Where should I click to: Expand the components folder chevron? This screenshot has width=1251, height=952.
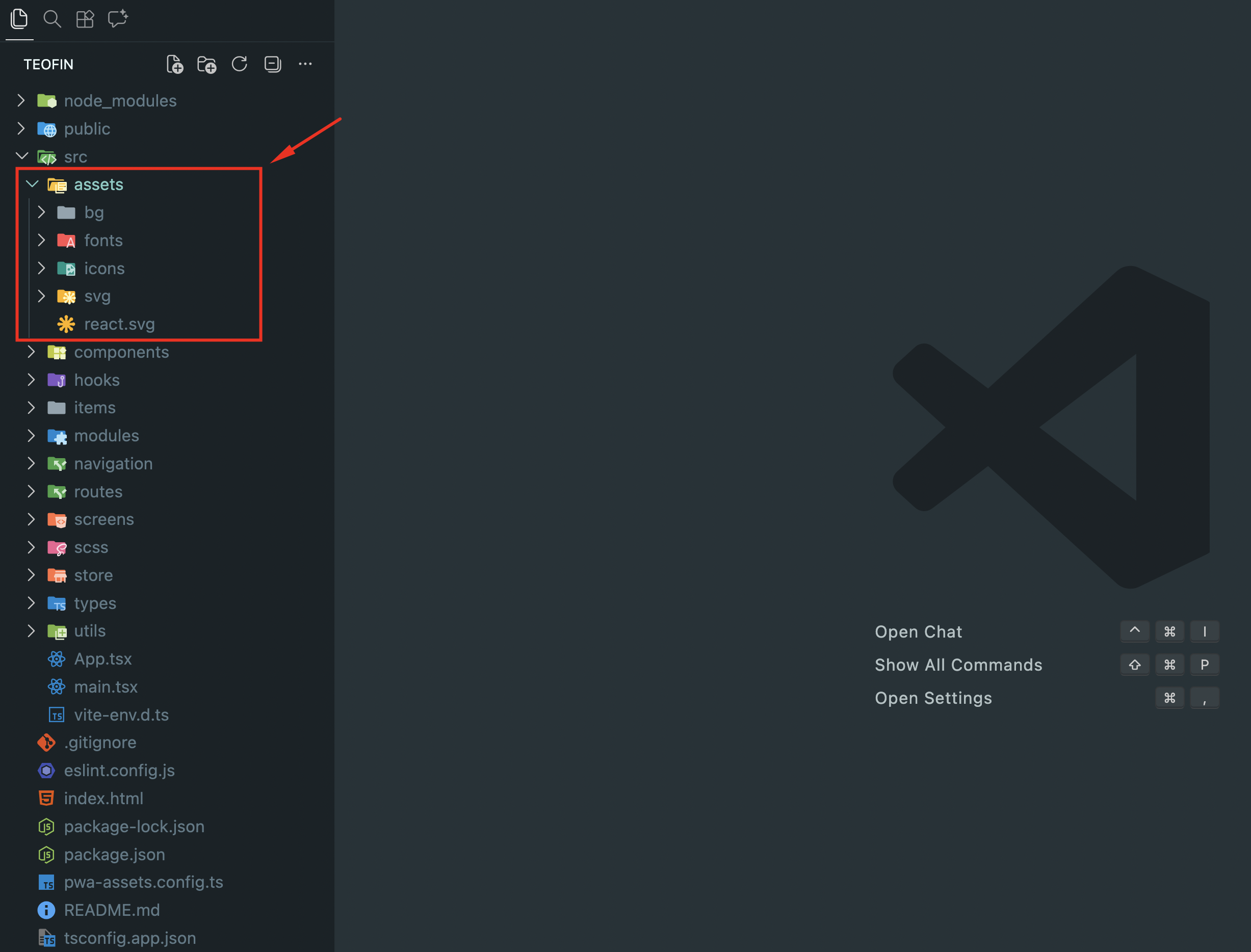[x=32, y=352]
